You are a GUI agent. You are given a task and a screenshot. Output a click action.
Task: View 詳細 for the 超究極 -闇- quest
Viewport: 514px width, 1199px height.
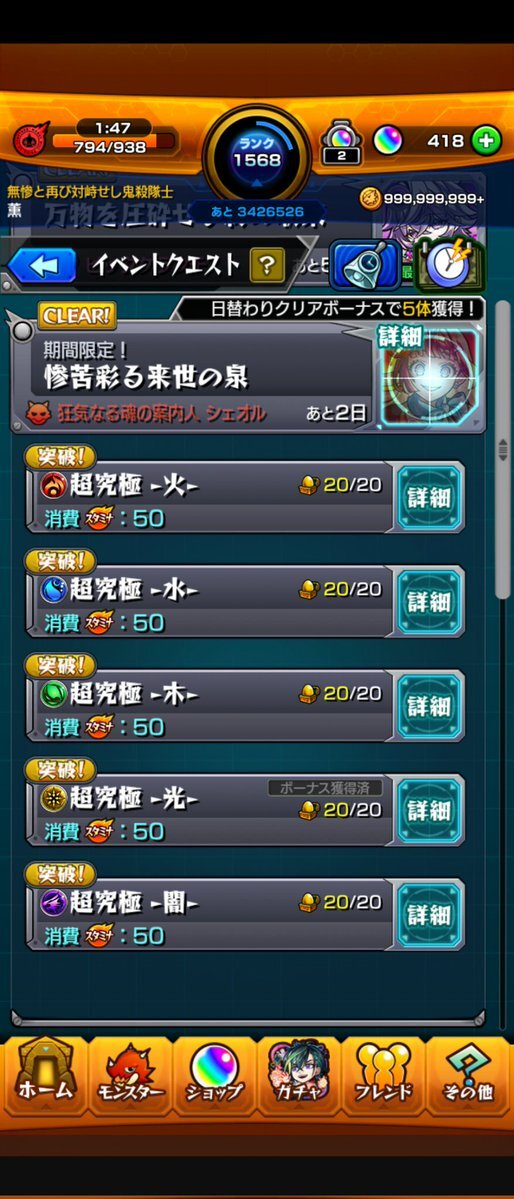tap(429, 915)
